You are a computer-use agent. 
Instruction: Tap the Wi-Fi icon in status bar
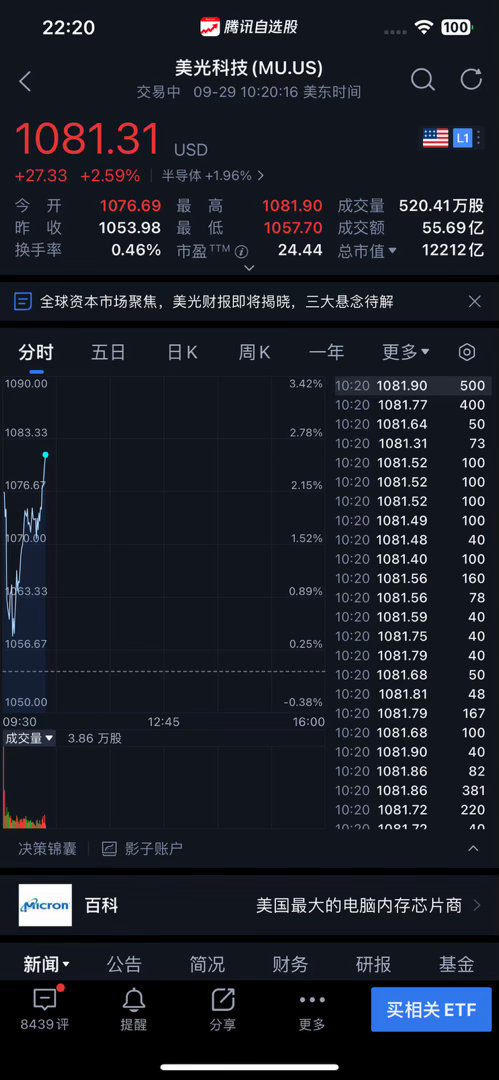pos(423,28)
